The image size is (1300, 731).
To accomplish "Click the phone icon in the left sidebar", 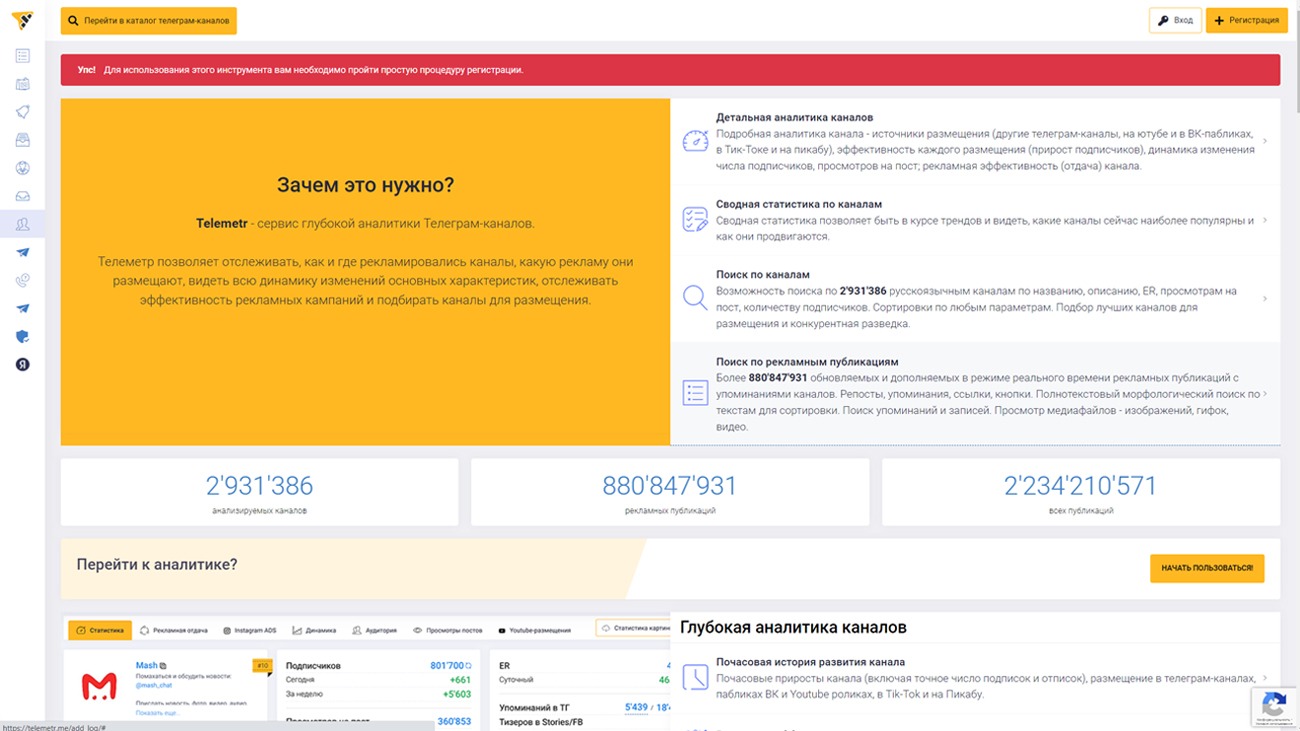I will 22,281.
